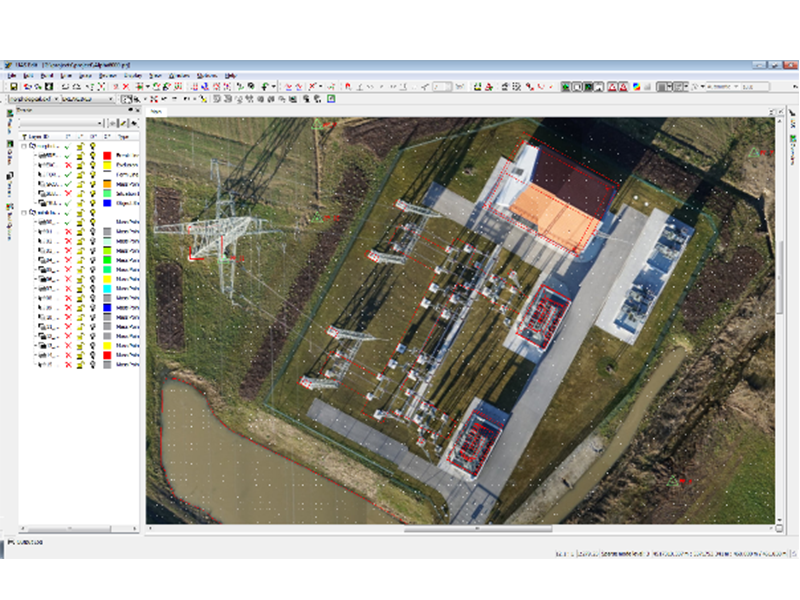Click the cyan color swatch in layer list

coord(107,289)
